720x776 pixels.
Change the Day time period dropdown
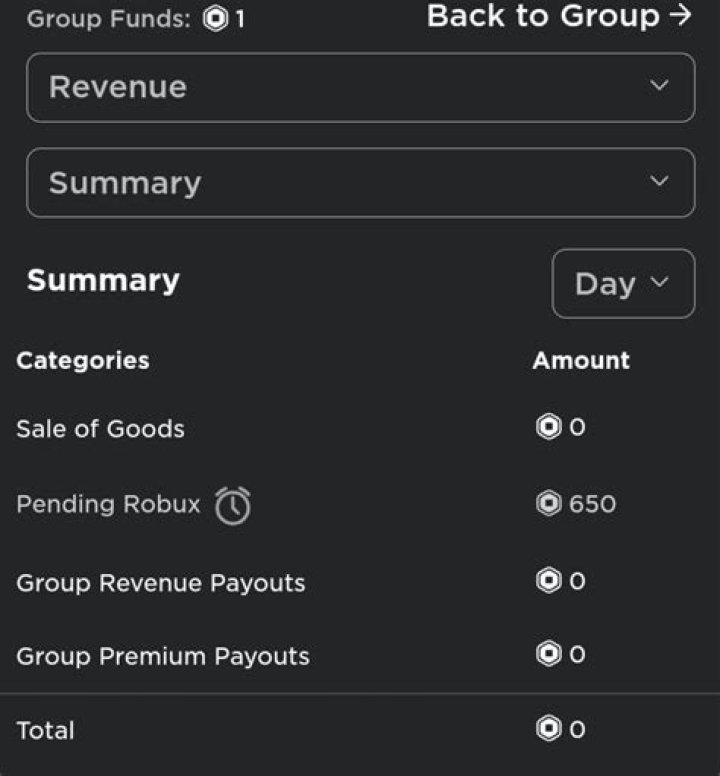(x=623, y=284)
